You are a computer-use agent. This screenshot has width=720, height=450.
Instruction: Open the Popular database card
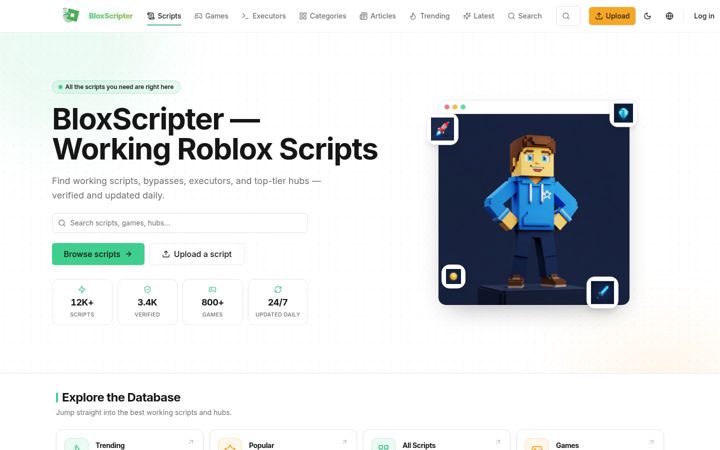283,440
